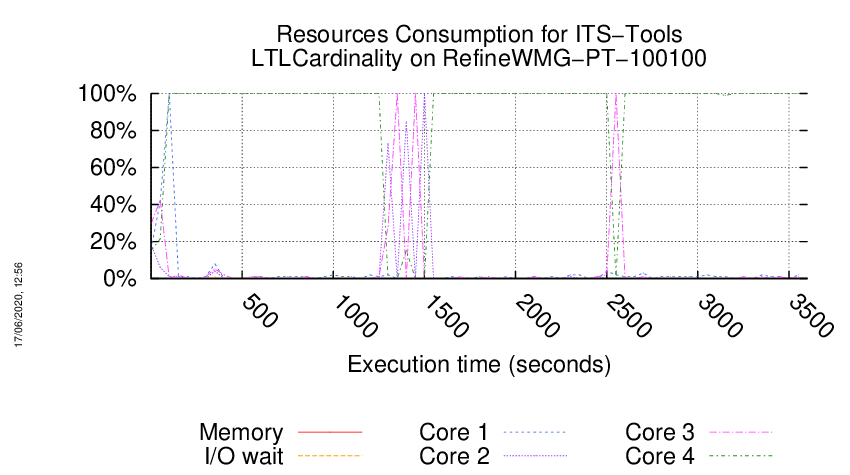Click the orange I/O wait legend line sample
The image size is (850, 475).
coord(330,455)
